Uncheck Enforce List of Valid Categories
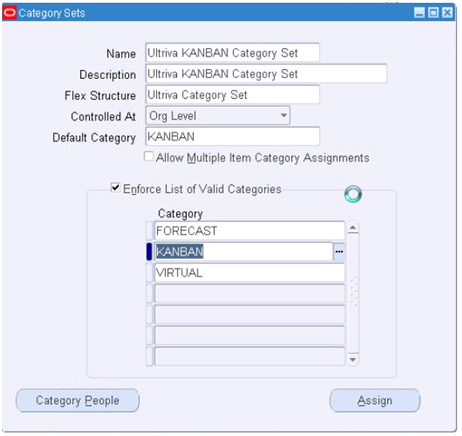Viewport: 462px width, 436px height. [115, 188]
